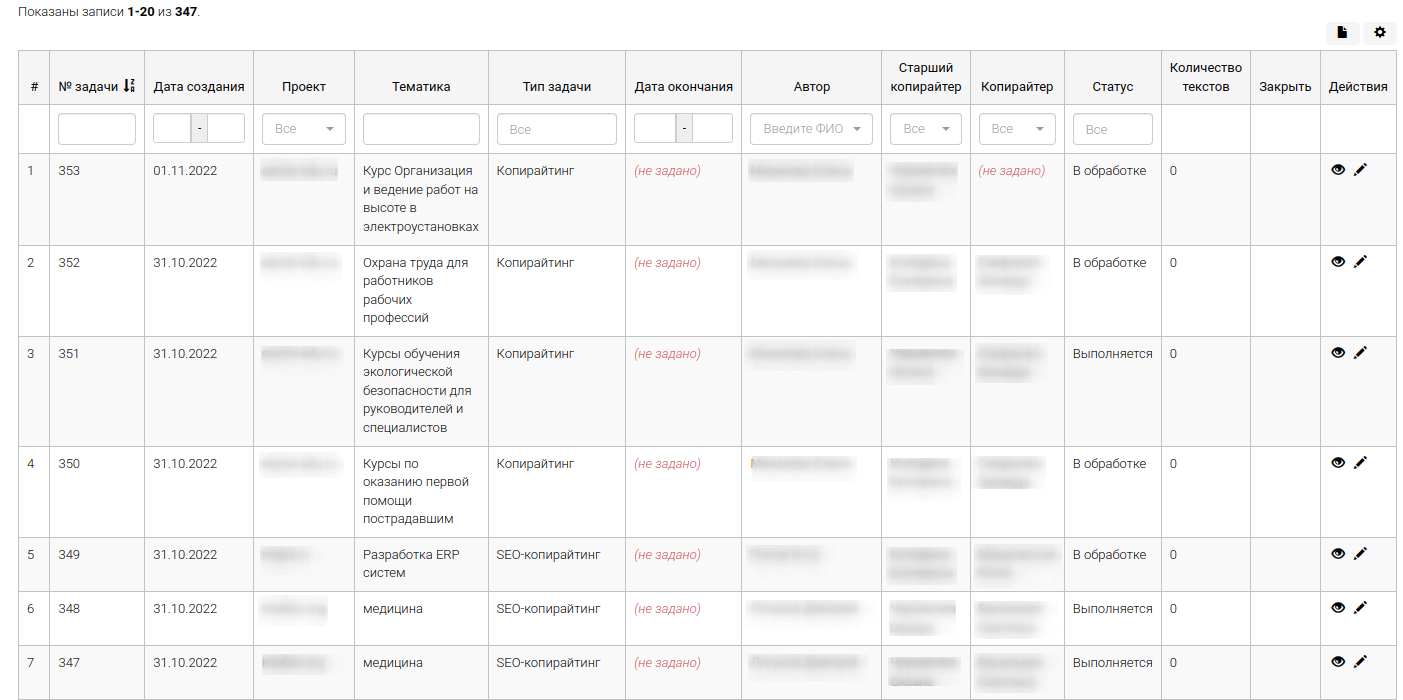Edit task 349 with the pencil icon
The image size is (1403, 700).
click(1360, 554)
